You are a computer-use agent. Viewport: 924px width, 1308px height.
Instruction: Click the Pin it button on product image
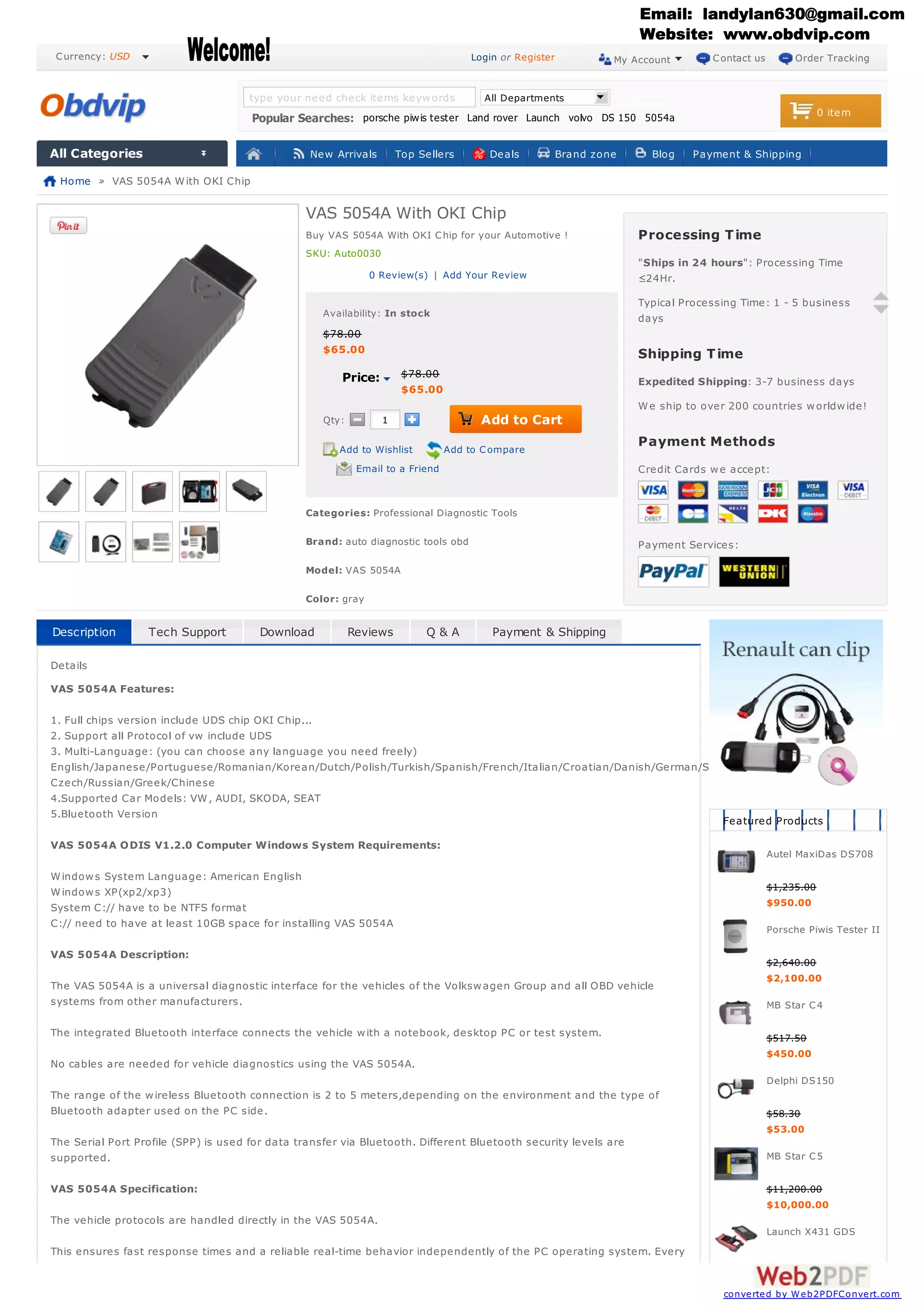point(68,226)
